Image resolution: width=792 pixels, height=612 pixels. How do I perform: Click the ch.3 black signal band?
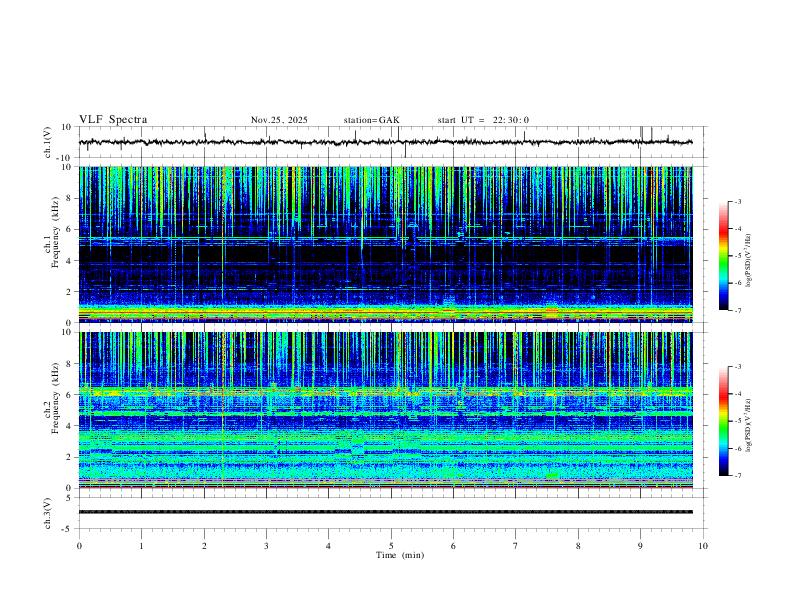coord(385,512)
